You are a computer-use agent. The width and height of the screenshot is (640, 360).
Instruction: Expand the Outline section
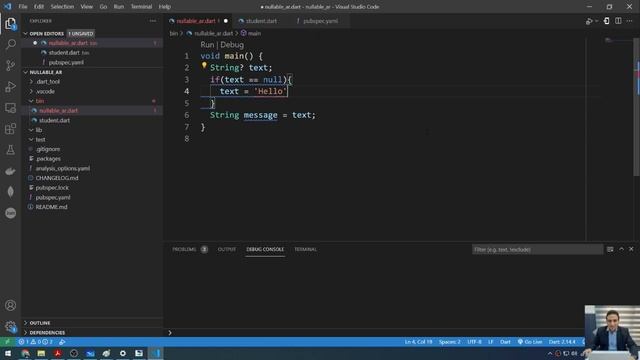[40, 323]
